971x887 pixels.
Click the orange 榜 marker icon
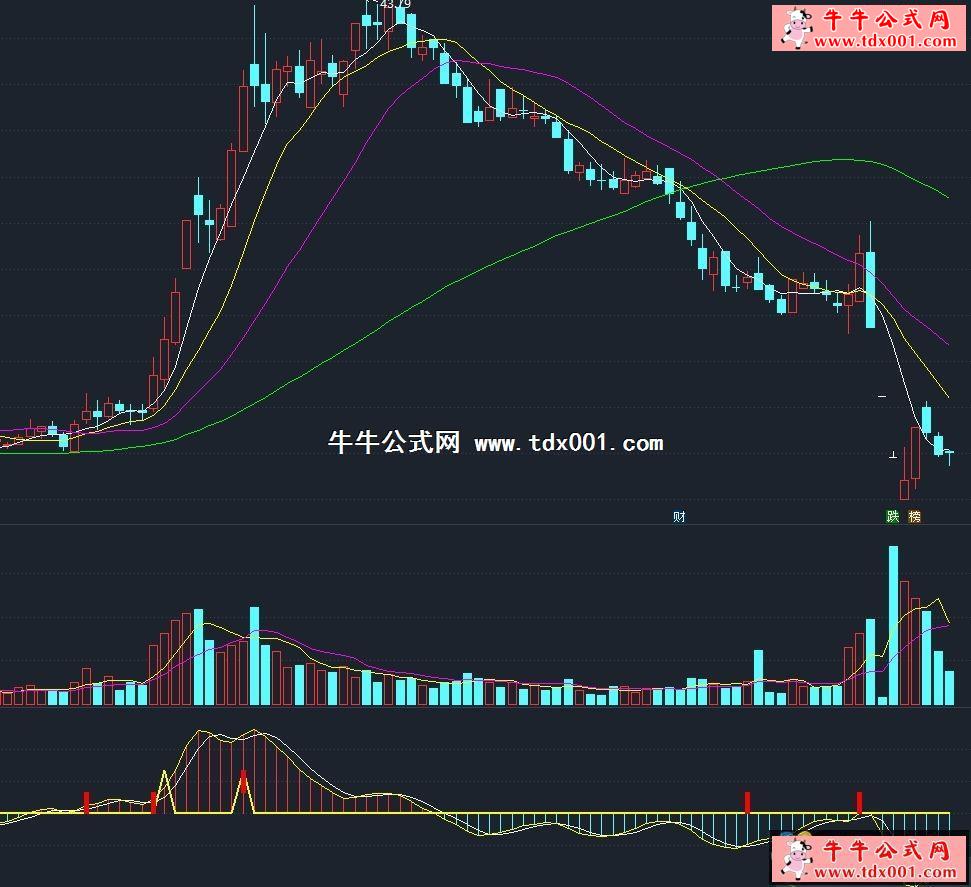914,517
